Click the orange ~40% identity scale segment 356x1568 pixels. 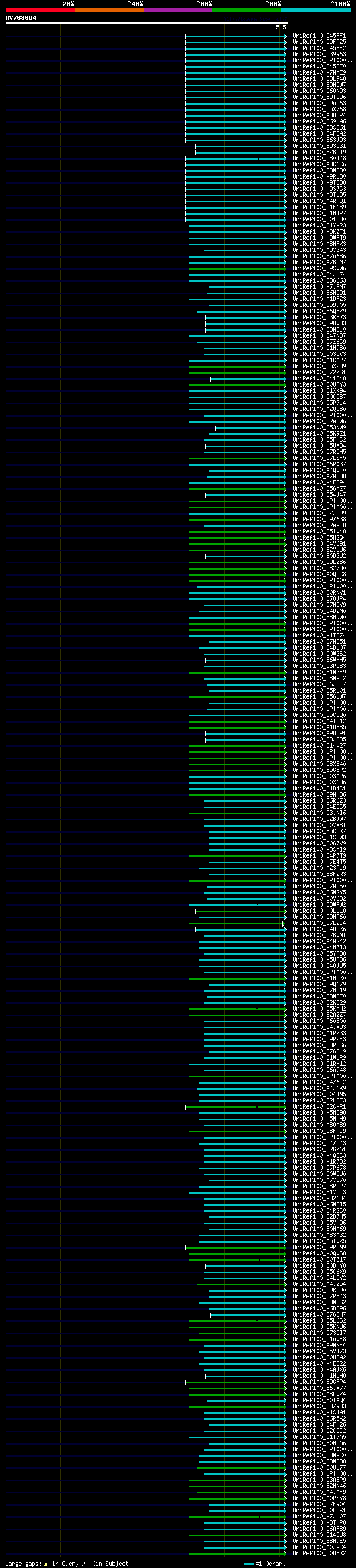(x=109, y=10)
